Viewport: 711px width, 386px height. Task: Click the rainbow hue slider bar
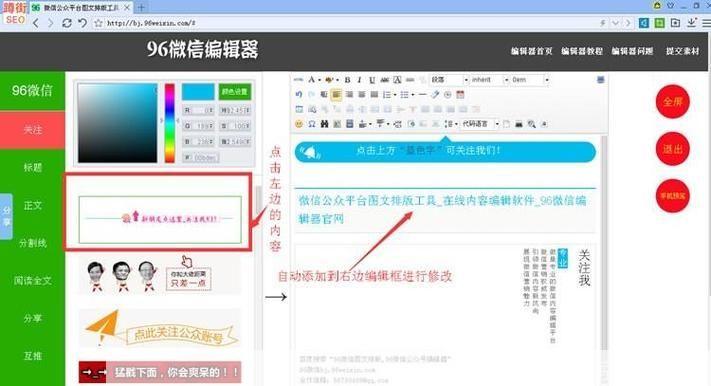[x=170, y=123]
